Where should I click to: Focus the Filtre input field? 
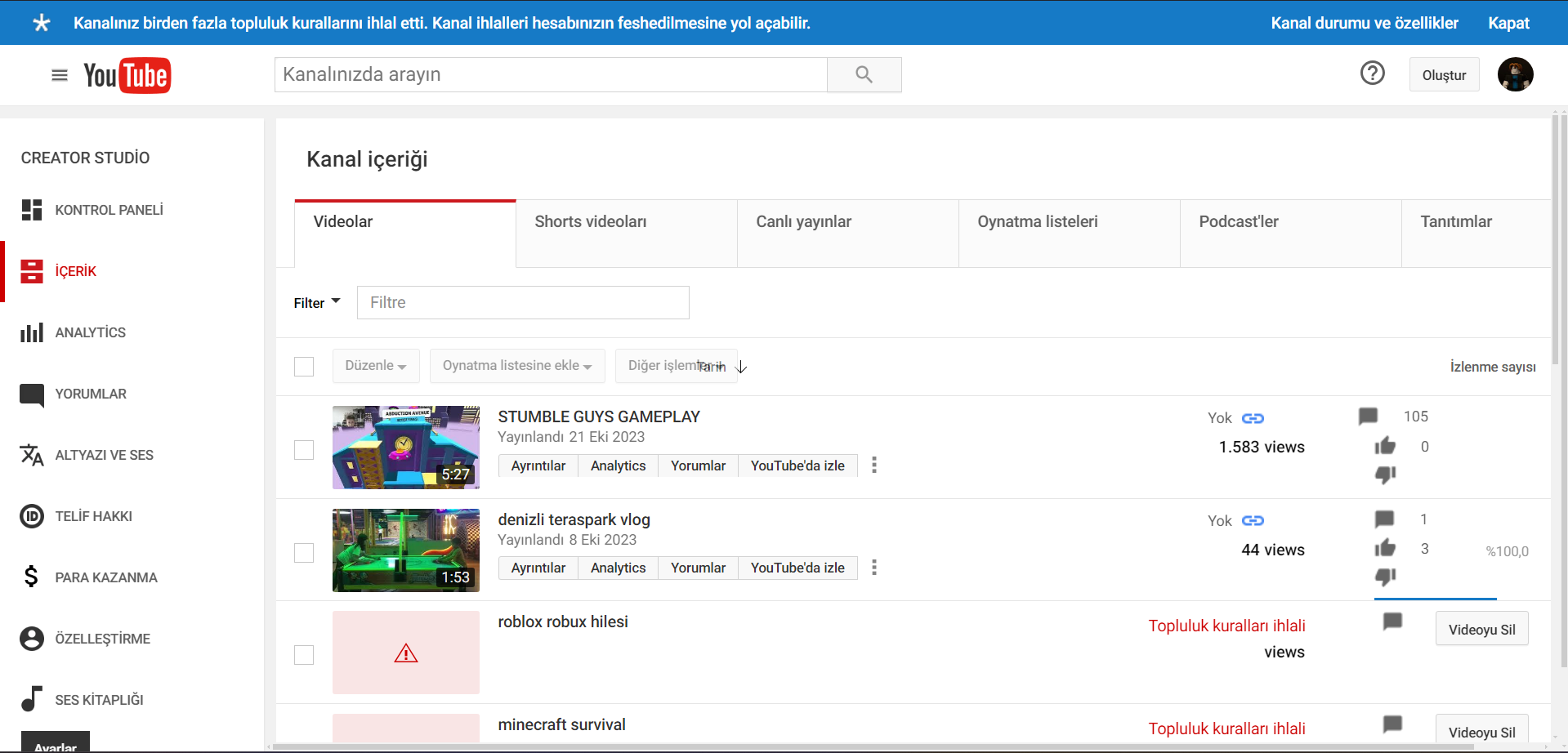tap(523, 302)
